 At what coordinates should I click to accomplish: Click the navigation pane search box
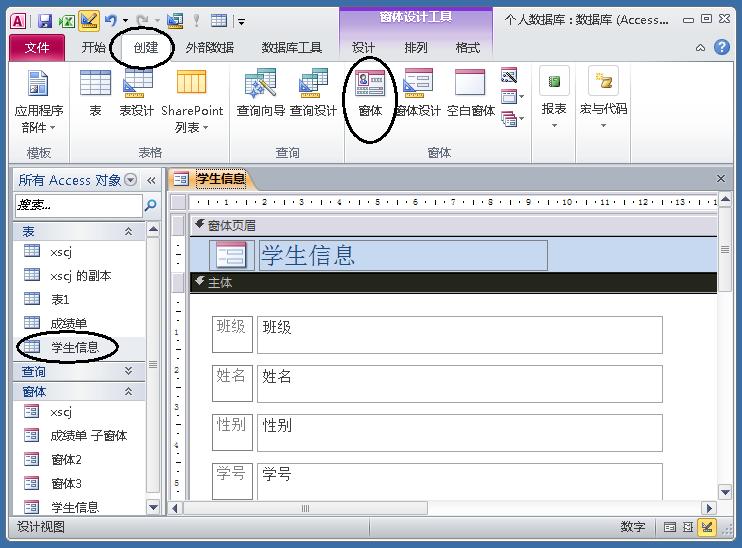[79, 205]
